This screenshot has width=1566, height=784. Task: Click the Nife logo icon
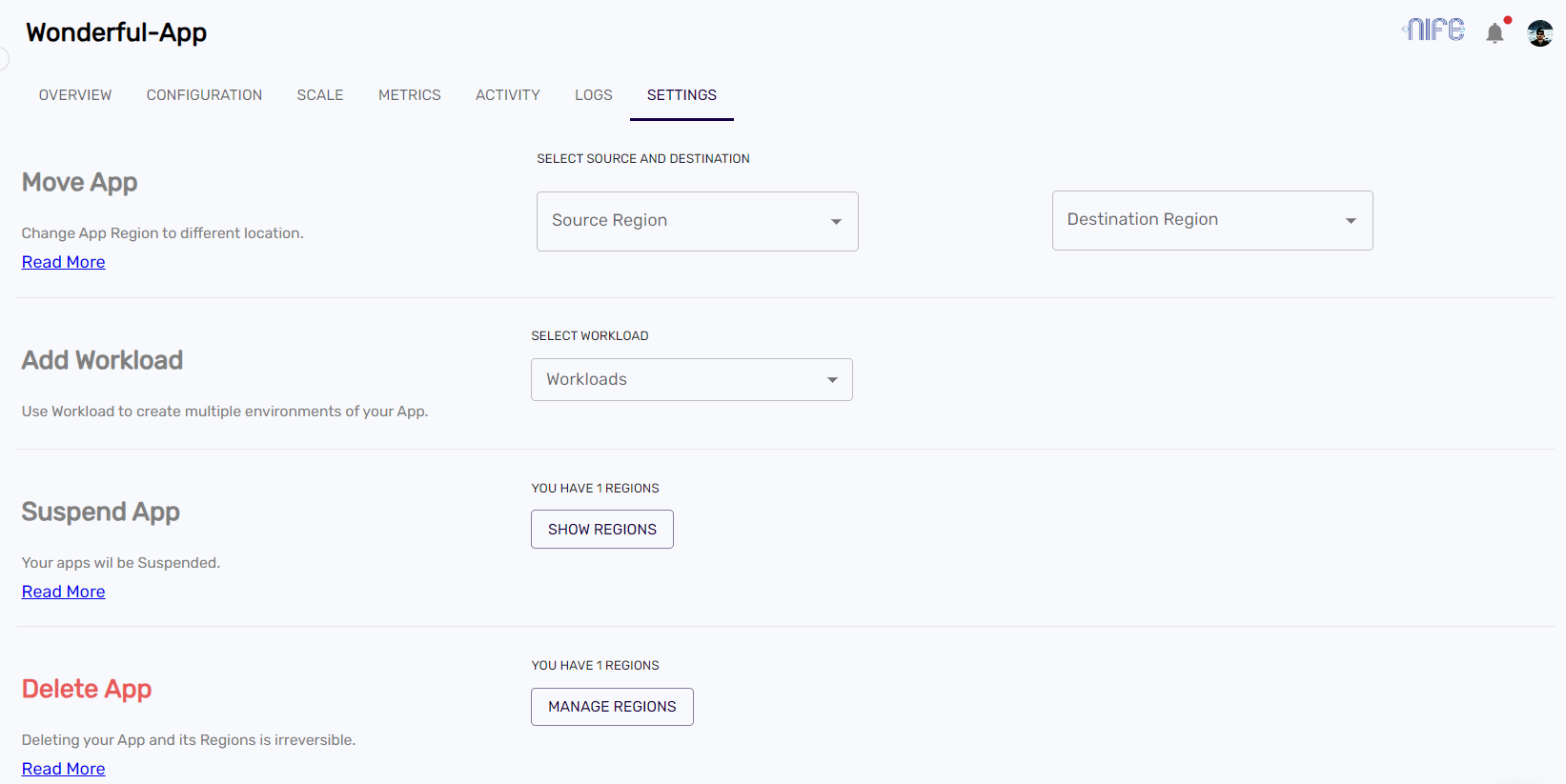click(1433, 30)
